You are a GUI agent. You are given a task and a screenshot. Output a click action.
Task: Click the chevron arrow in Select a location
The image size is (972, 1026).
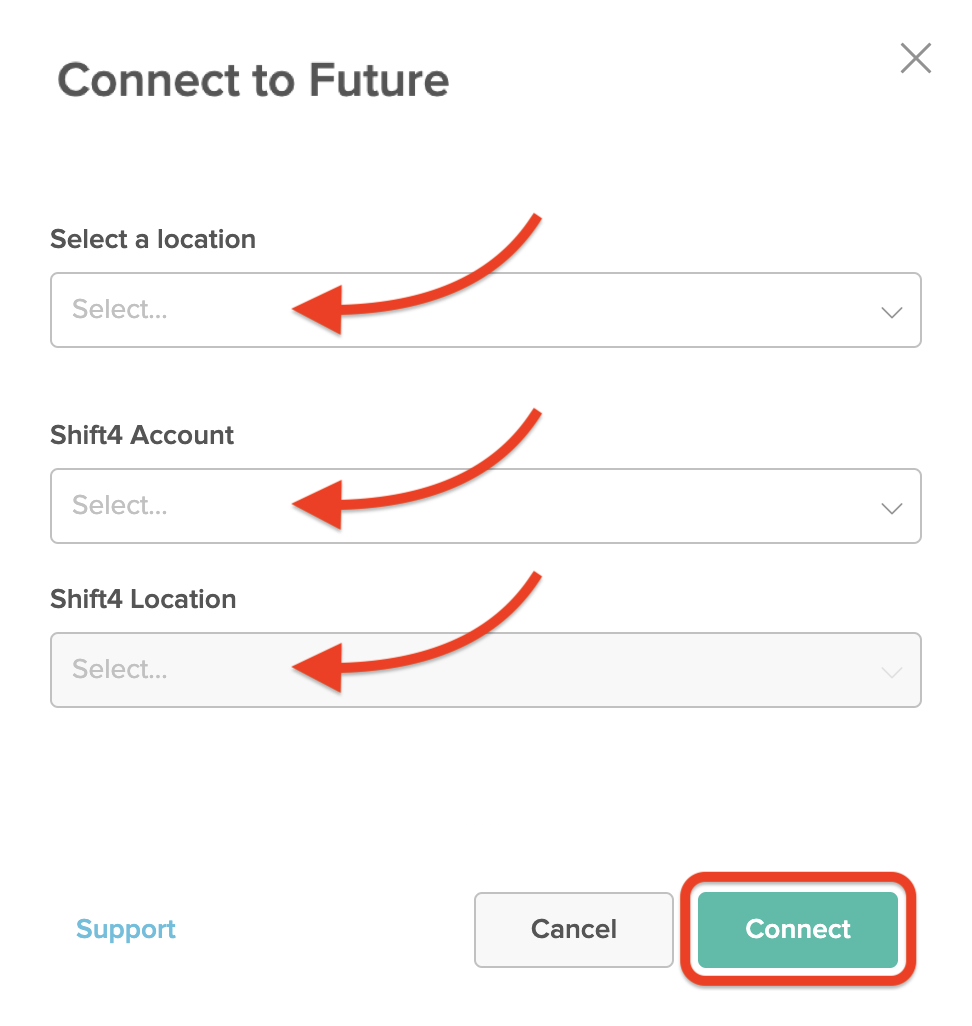coord(891,312)
